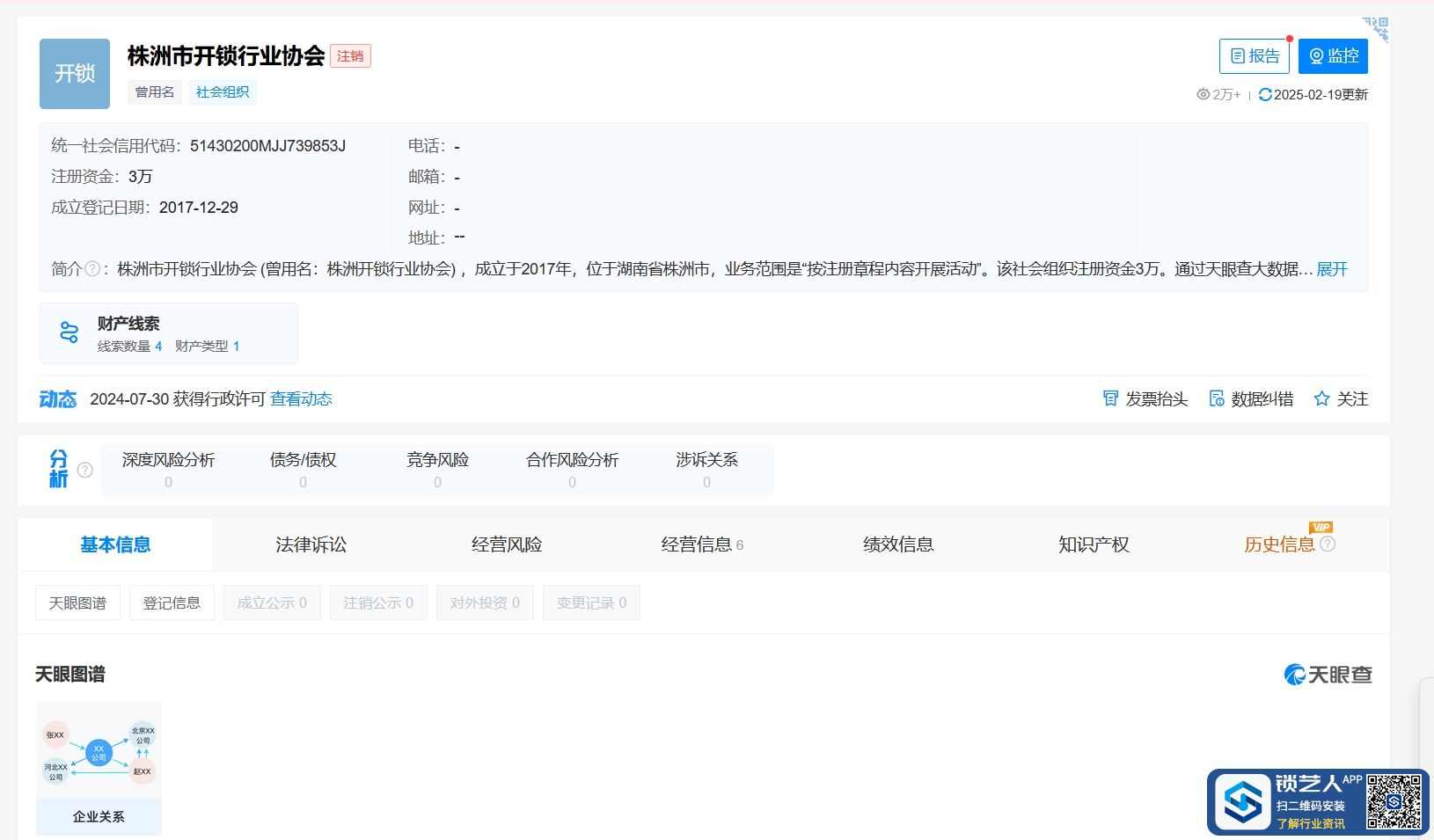Open 查看动态 to view company dynamics

click(x=300, y=398)
